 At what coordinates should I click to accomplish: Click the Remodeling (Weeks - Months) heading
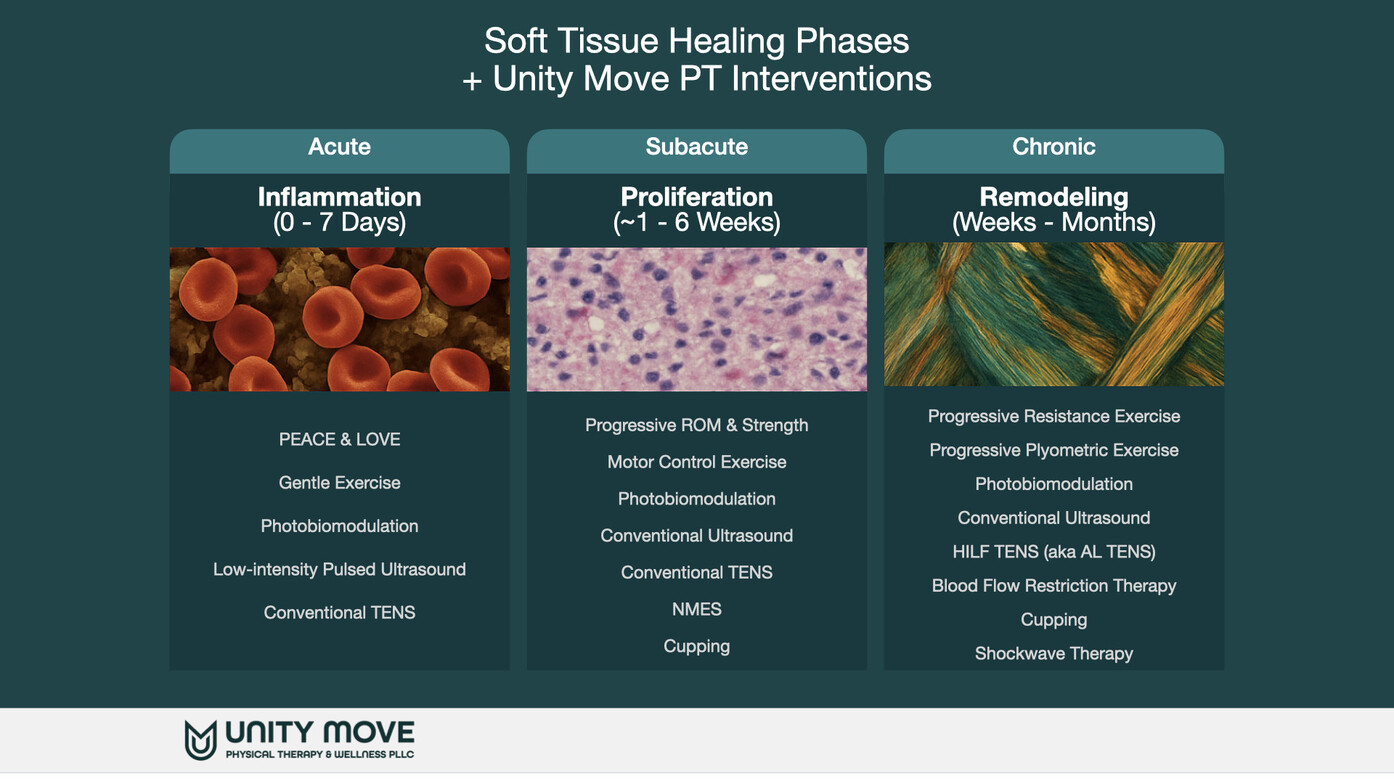point(1053,209)
